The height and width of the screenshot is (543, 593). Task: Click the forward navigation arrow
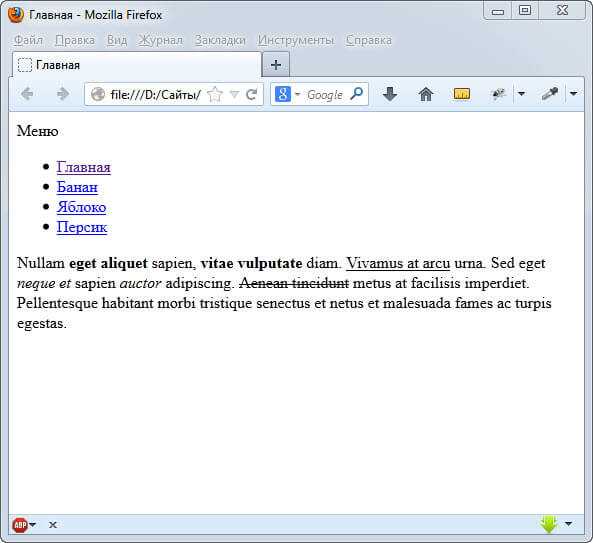(63, 94)
